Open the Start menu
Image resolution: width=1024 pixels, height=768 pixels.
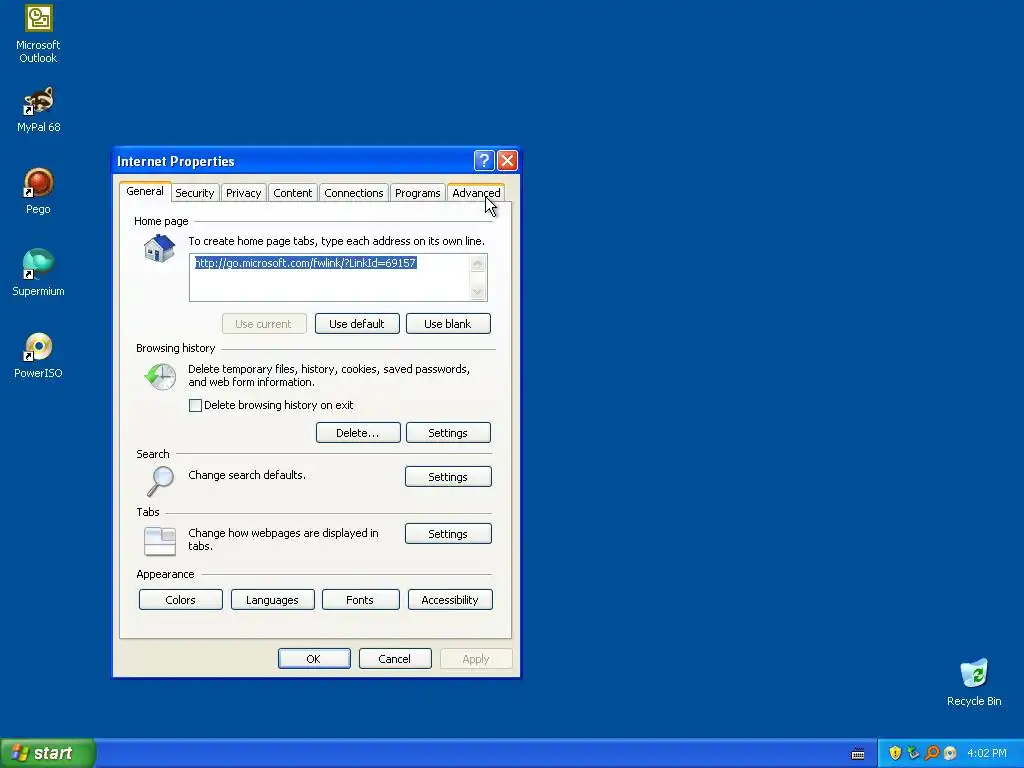tap(48, 753)
